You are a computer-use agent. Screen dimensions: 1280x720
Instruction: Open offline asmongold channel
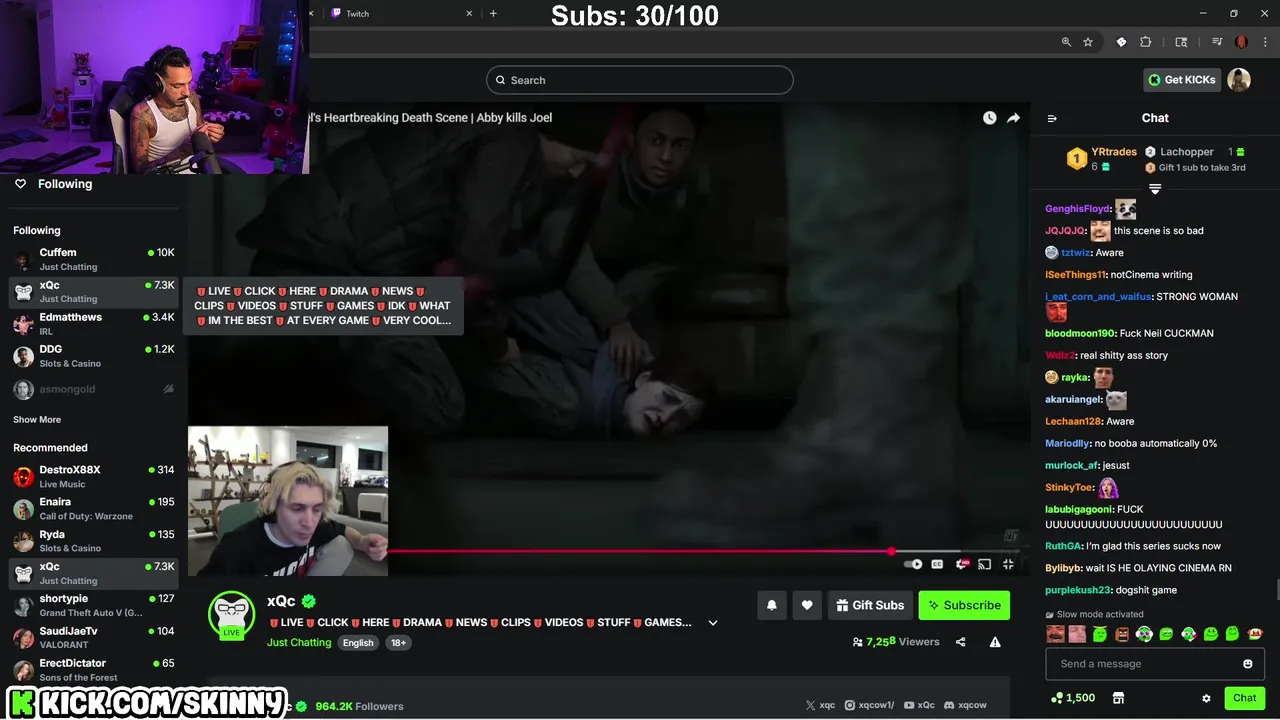pyautogui.click(x=94, y=389)
